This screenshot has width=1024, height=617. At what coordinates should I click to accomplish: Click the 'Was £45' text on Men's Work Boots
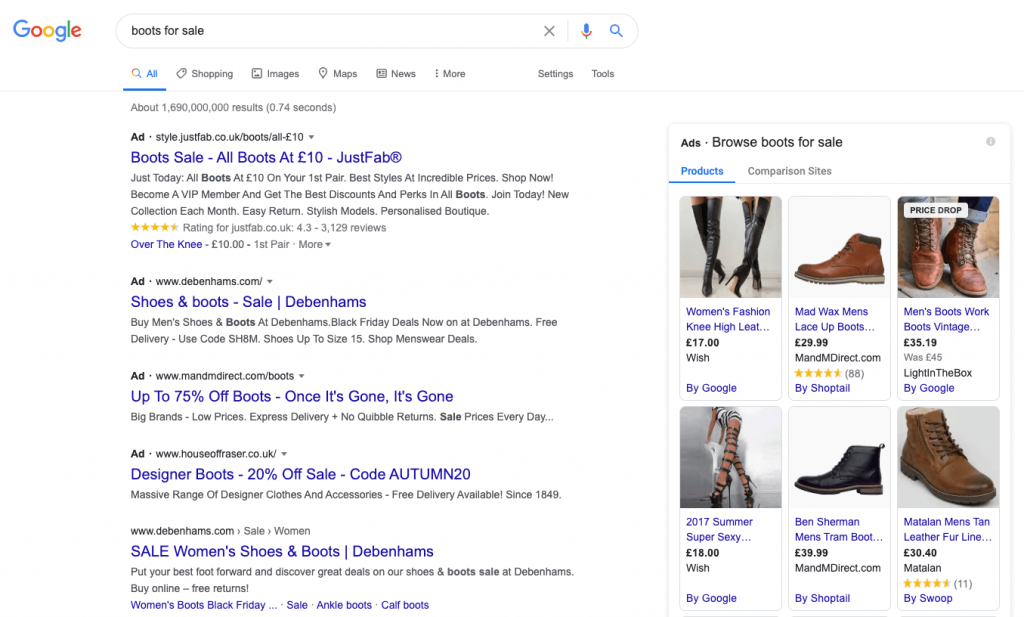[923, 357]
